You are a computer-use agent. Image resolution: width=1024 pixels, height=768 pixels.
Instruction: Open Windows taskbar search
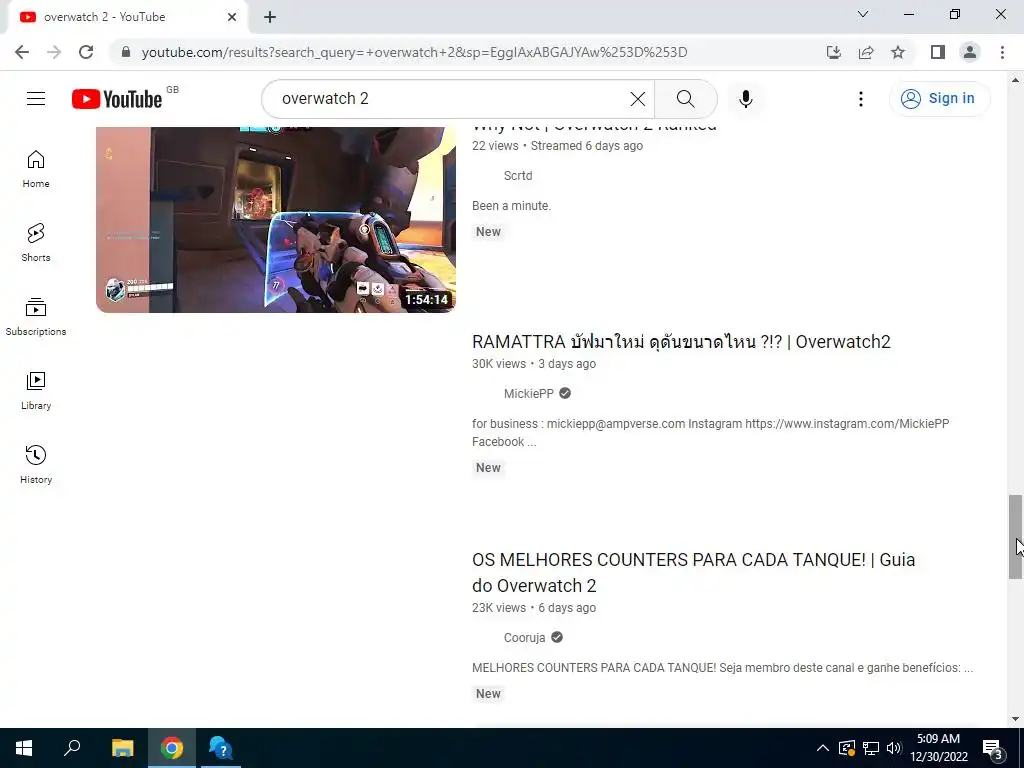click(72, 748)
